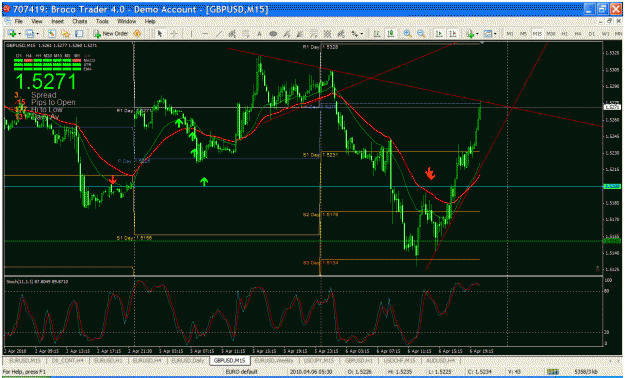The image size is (625, 378).
Task: Switch to the EURUSD,Weekly chart tab
Action: point(273,360)
